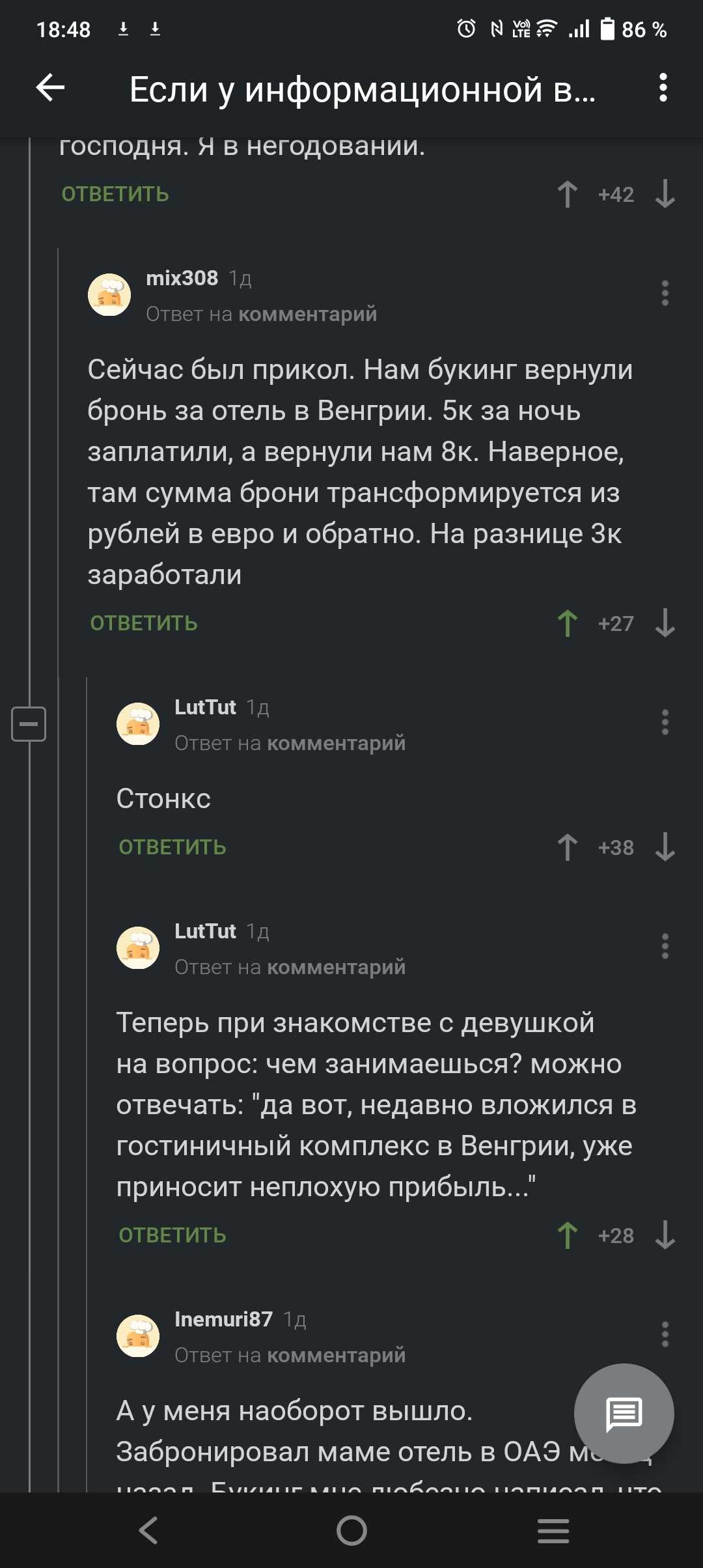
Task: Collapse the comment thread with minus box
Action: pyautogui.click(x=29, y=723)
